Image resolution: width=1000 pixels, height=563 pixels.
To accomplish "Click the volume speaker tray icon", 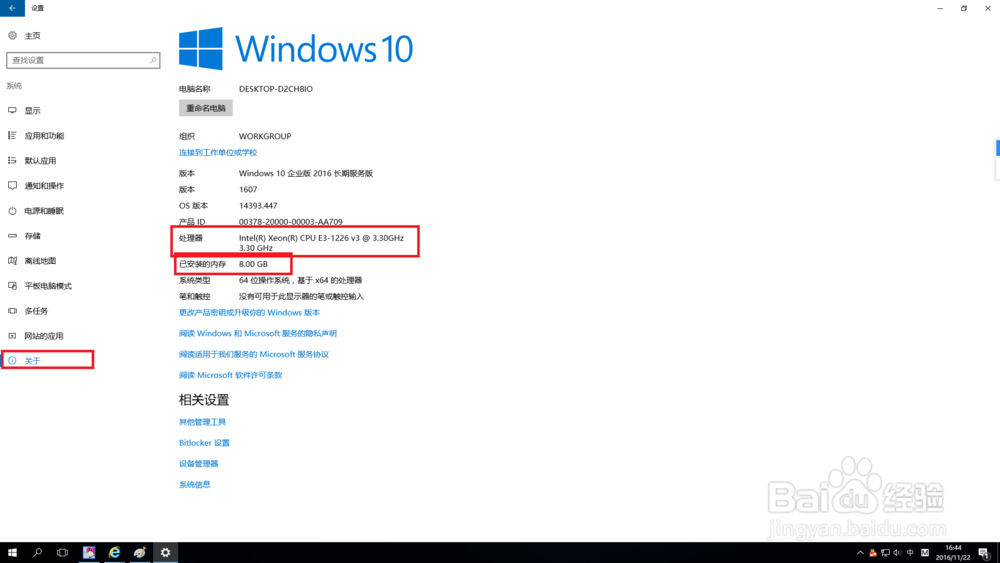I will pyautogui.click(x=897, y=553).
